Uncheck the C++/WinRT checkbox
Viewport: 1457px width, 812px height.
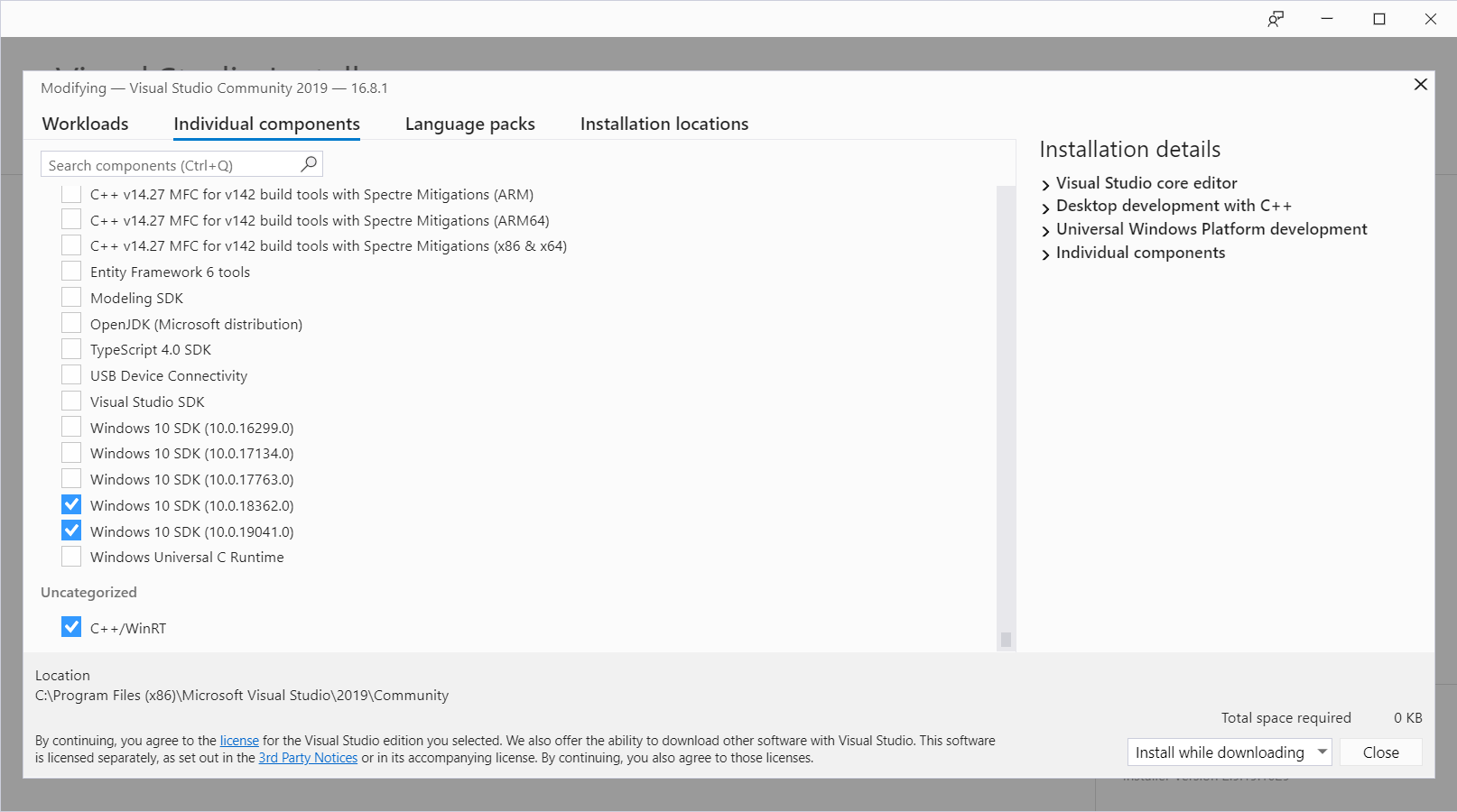(x=71, y=627)
